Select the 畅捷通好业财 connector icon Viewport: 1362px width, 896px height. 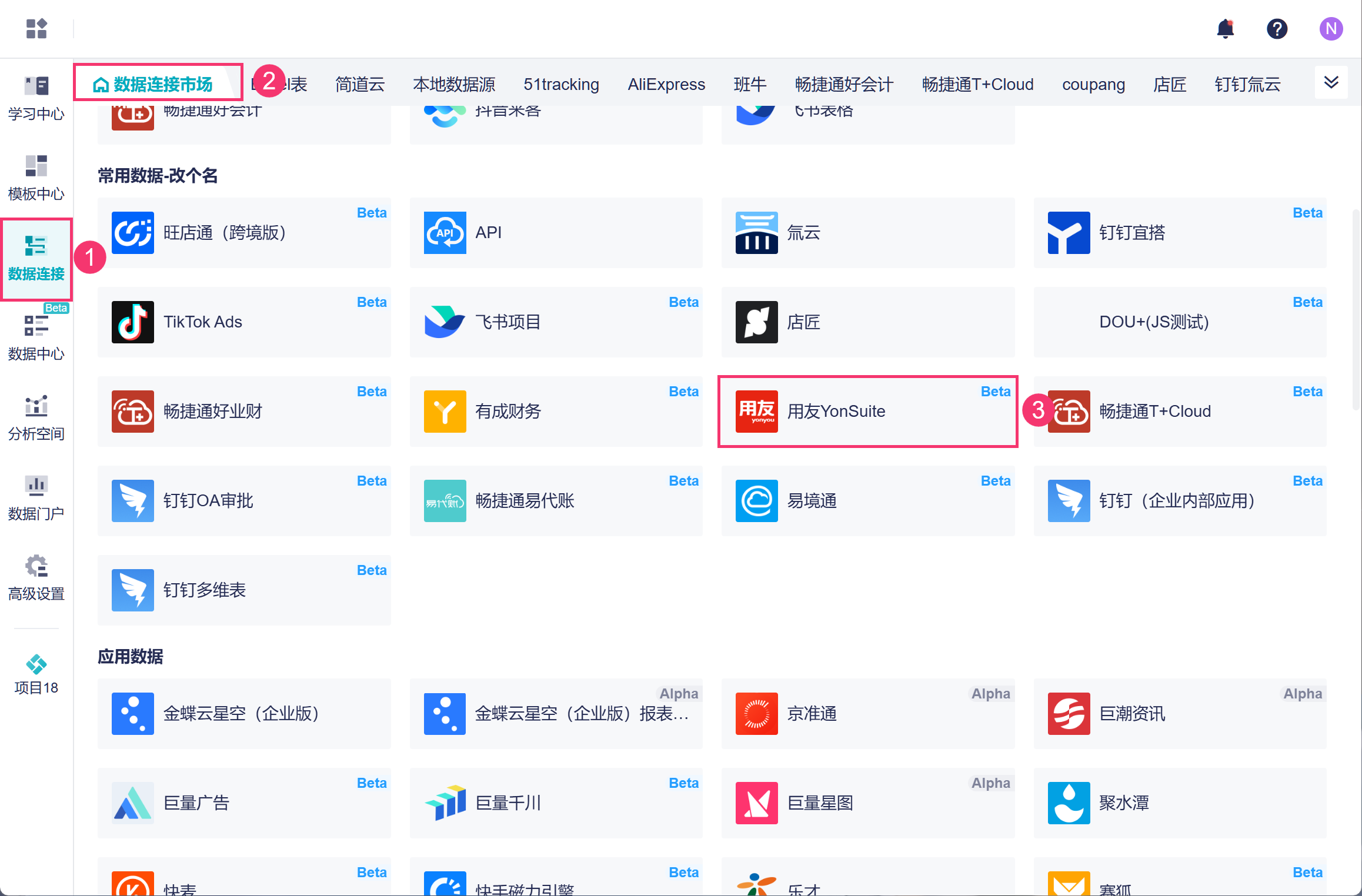click(133, 412)
